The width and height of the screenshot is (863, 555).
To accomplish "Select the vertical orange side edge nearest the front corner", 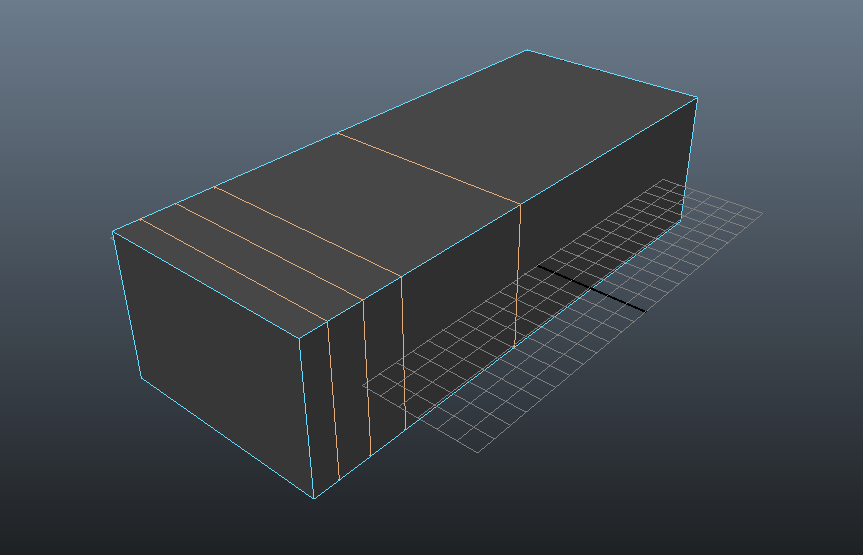I will [333, 400].
